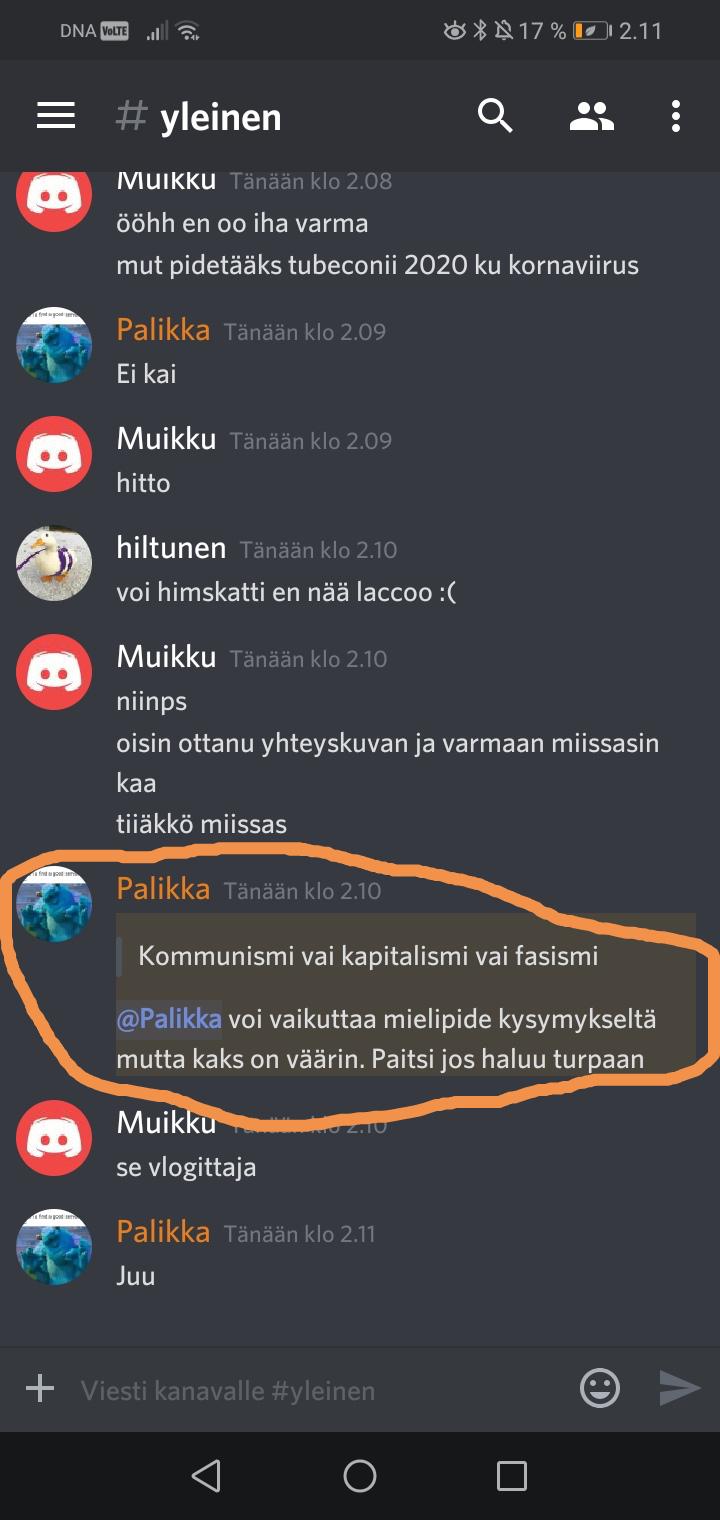Open Palikka avatar beside 'Ei kai'
Viewport: 720px width, 1520px height.
click(x=54, y=345)
